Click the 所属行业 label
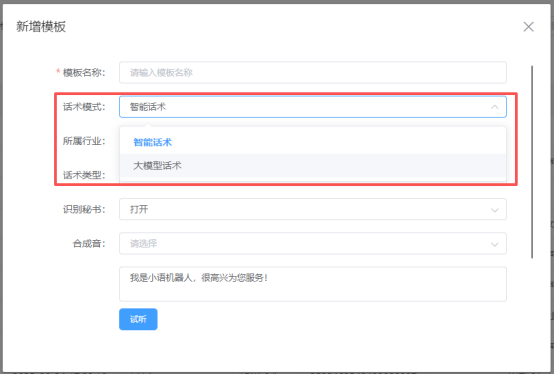 [x=84, y=141]
